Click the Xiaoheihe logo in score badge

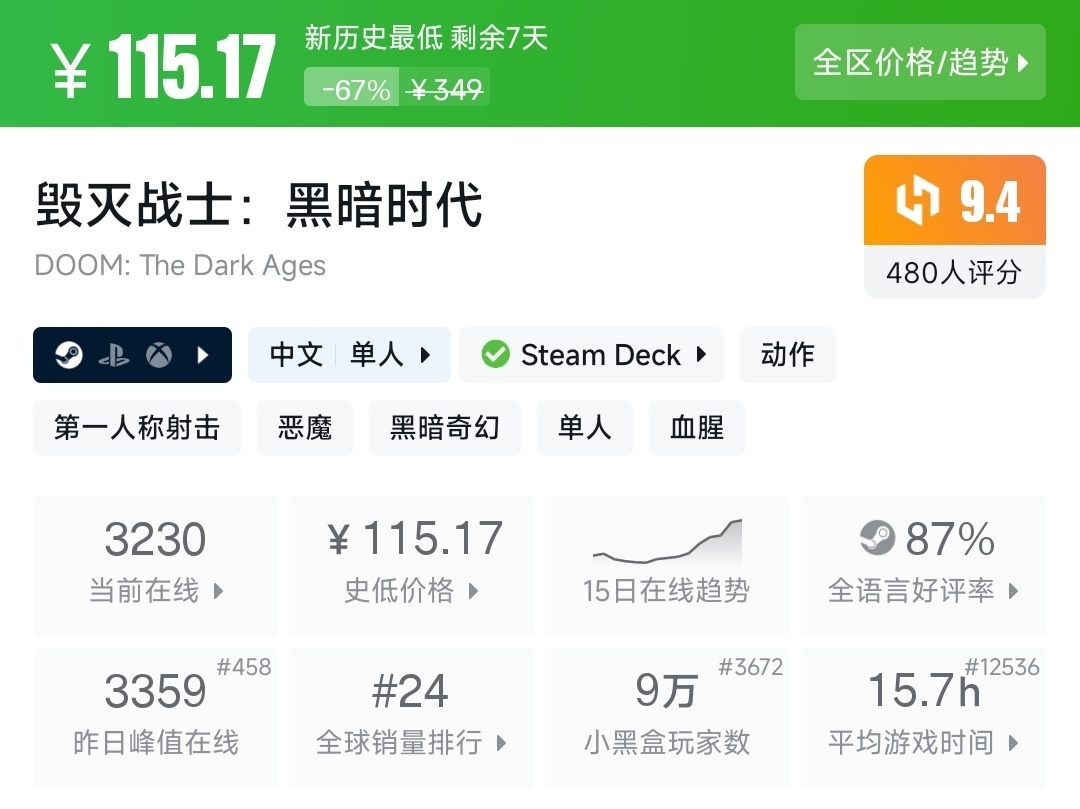[917, 201]
